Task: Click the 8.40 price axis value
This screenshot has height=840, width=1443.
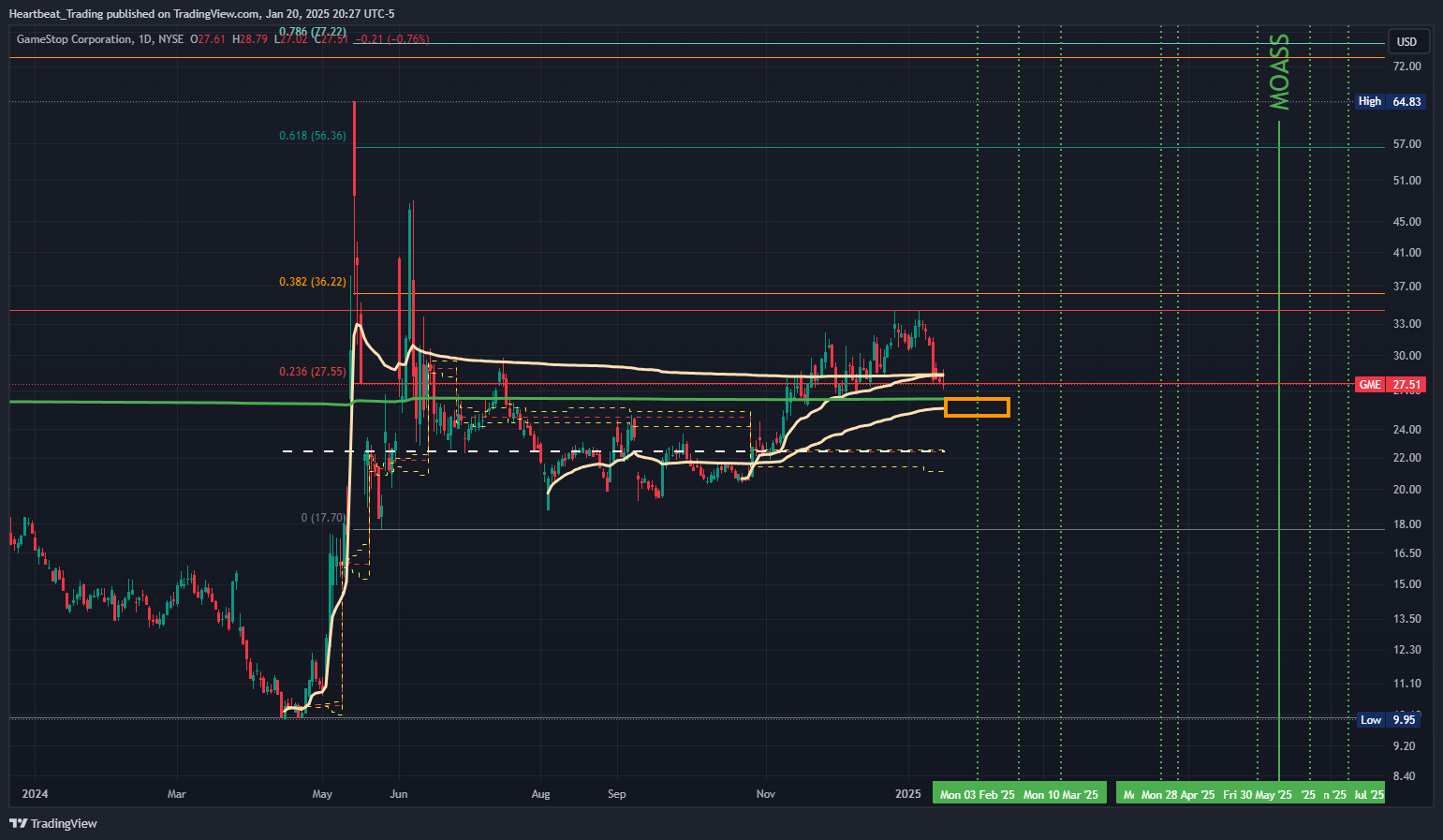Action: [x=1404, y=776]
